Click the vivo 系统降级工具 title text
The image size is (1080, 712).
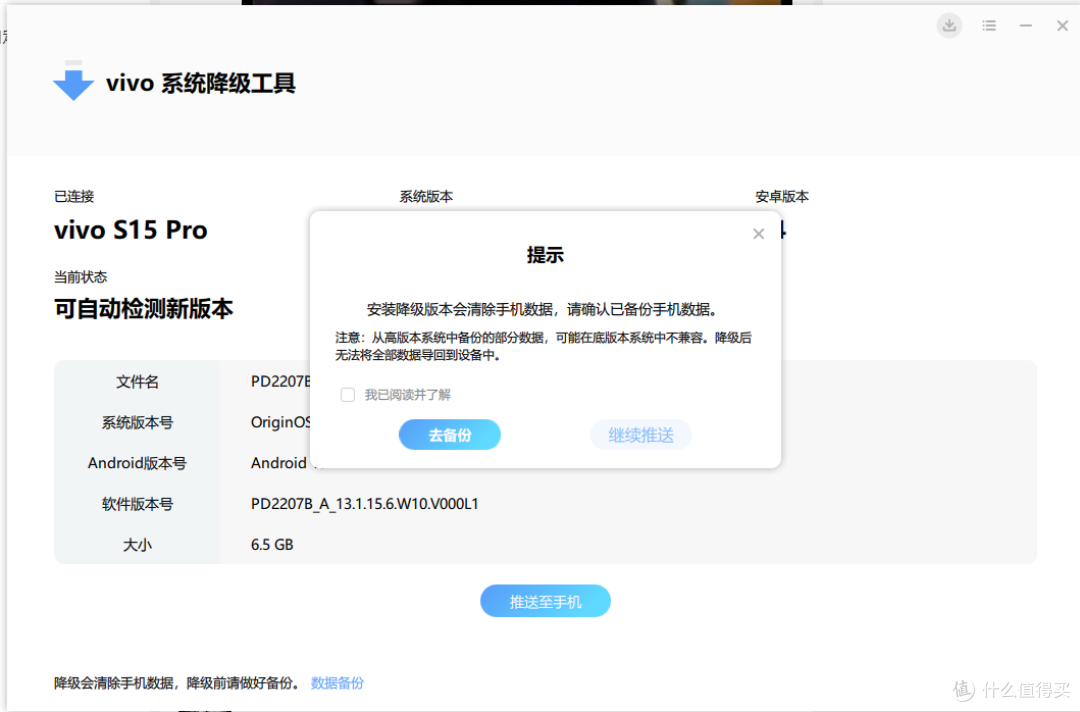pos(201,83)
